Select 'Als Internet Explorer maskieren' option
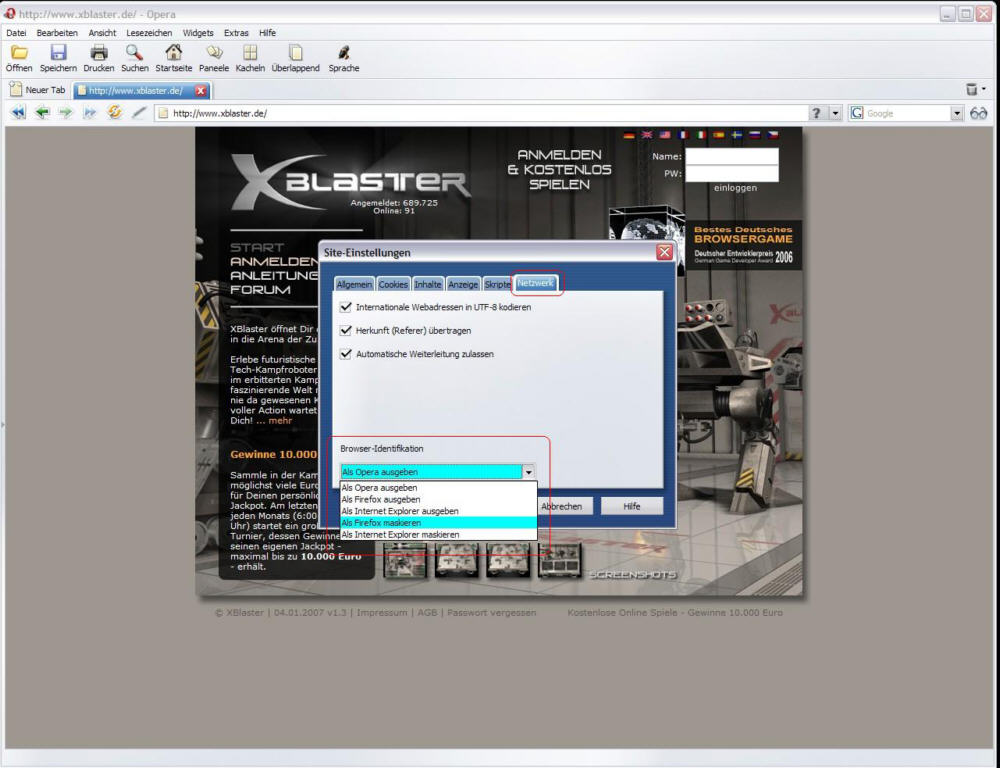 439,535
